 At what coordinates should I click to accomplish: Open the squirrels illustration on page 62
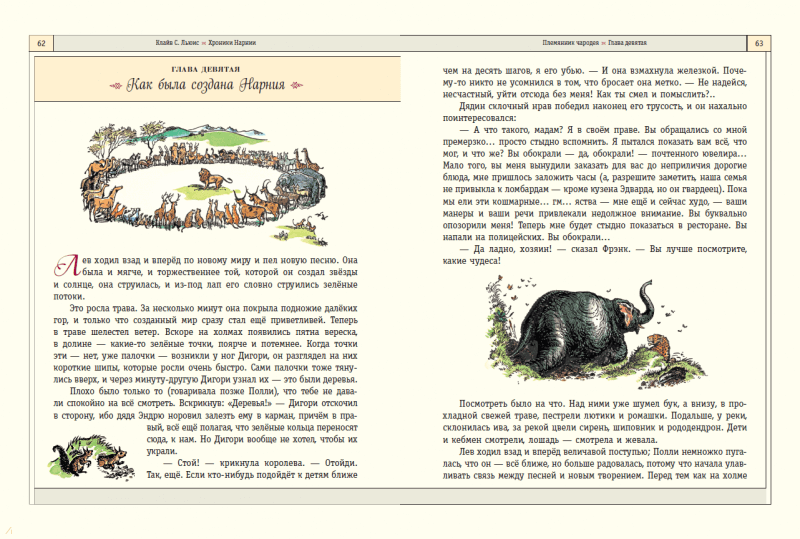click(90, 457)
